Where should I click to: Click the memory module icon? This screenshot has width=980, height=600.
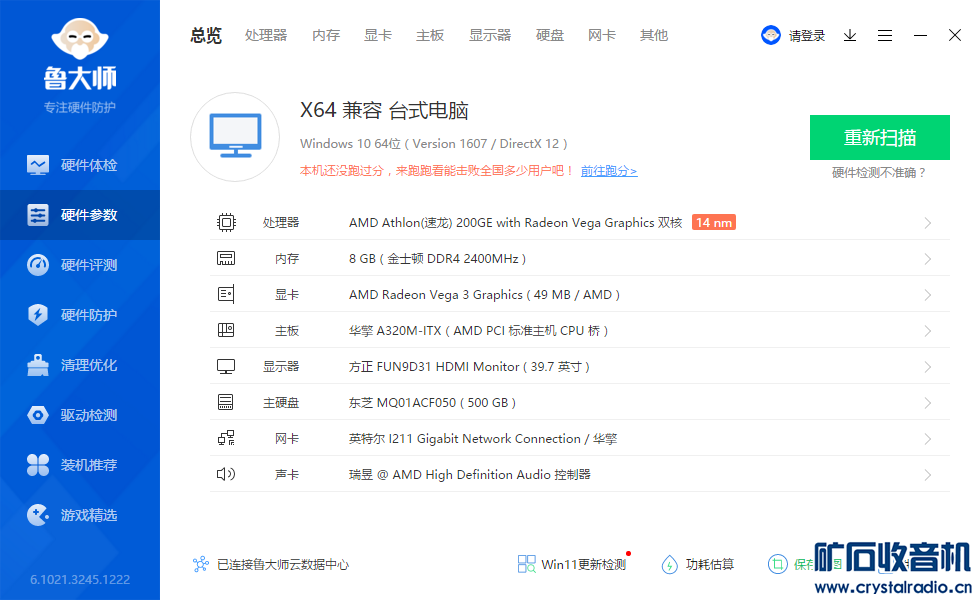(226, 258)
